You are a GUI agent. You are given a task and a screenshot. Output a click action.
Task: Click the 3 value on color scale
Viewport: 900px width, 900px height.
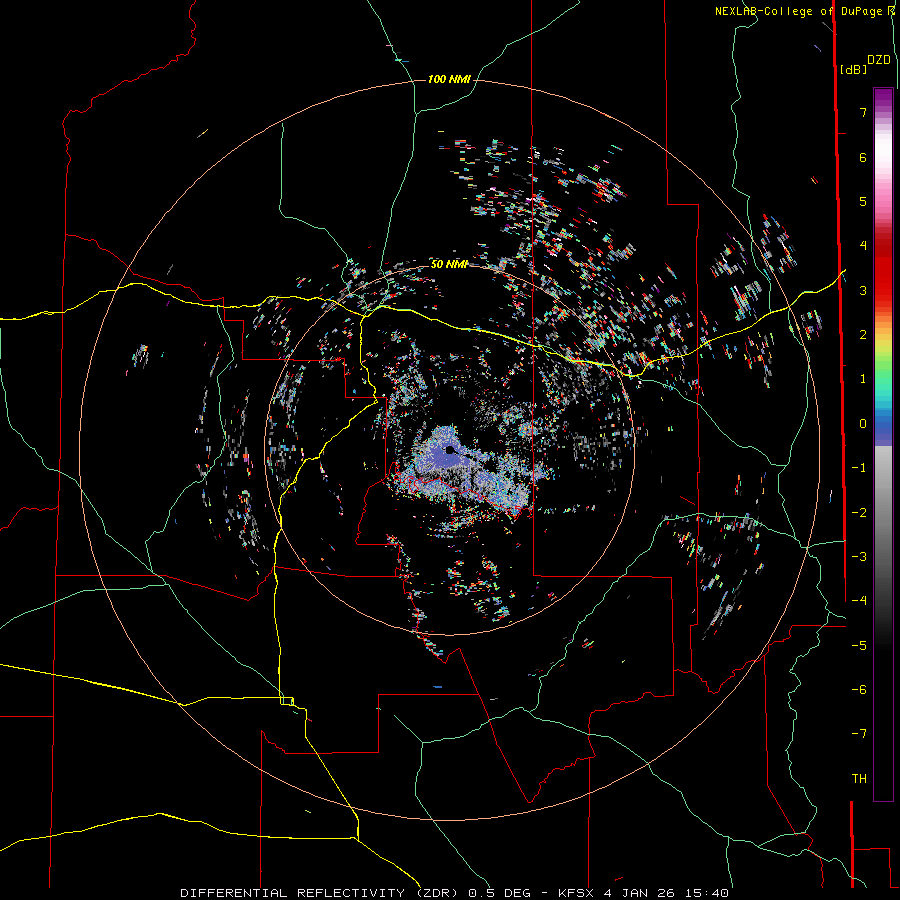click(863, 290)
